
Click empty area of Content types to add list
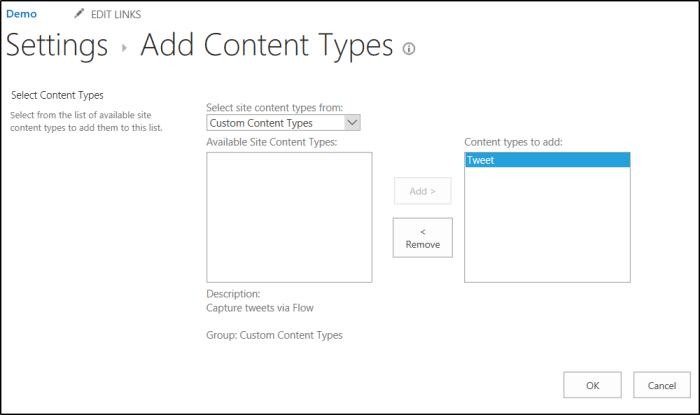coord(547,230)
